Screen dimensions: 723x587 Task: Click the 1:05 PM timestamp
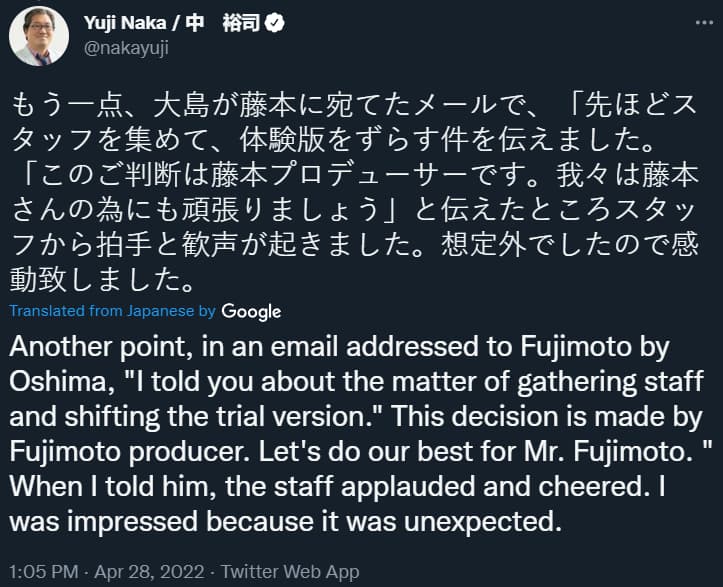pos(44,572)
